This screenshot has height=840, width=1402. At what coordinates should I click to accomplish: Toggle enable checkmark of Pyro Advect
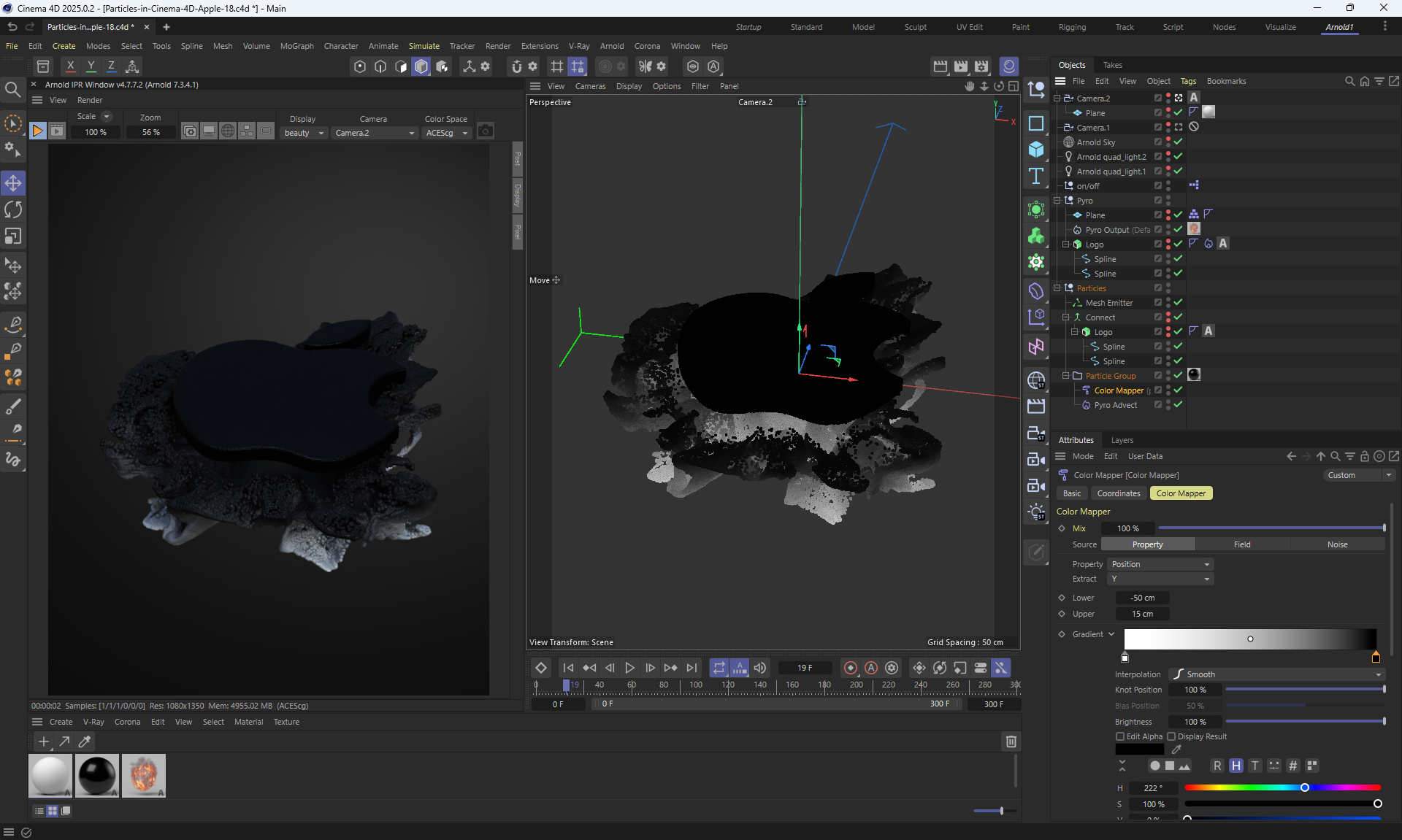(1178, 404)
